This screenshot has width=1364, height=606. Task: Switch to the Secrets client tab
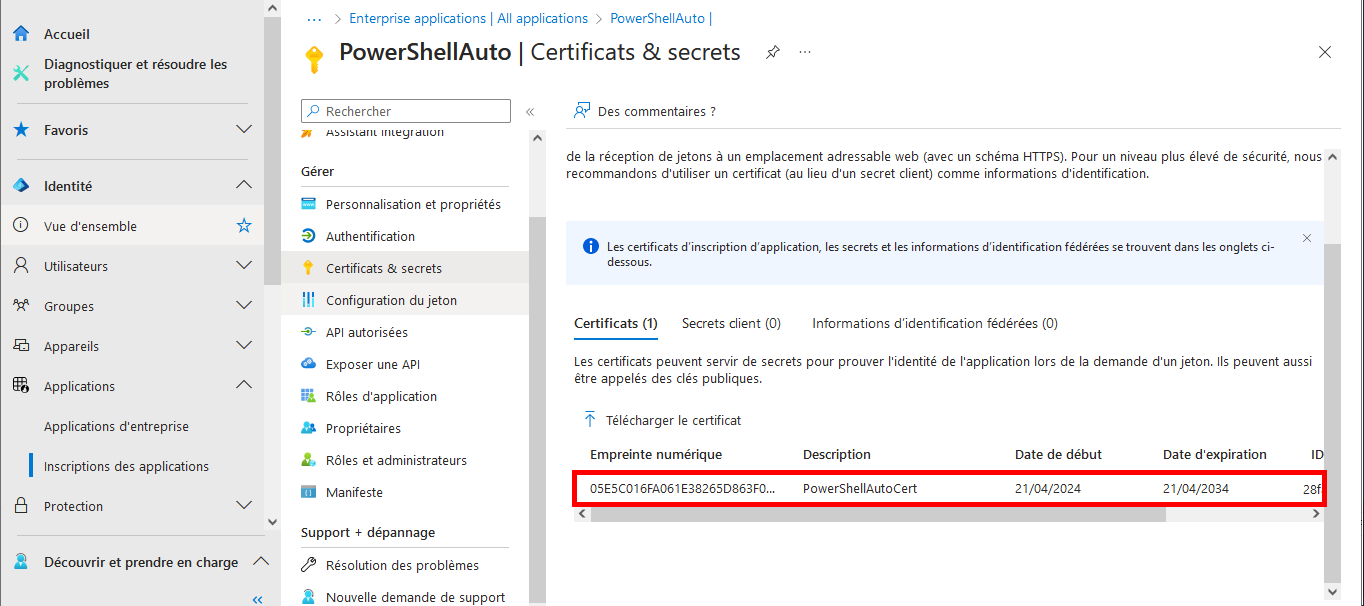728,322
